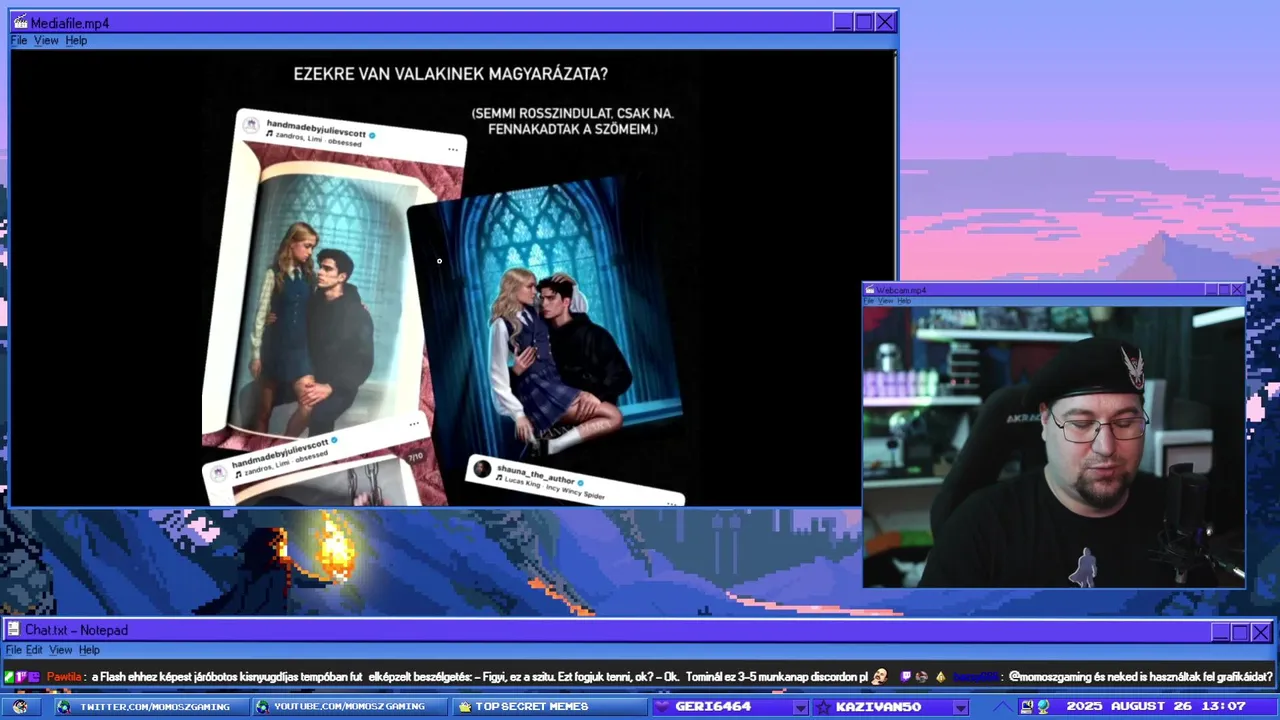Image resolution: width=1280 pixels, height=720 pixels.
Task: Expand the system tray up chevron
Action: [1002, 707]
